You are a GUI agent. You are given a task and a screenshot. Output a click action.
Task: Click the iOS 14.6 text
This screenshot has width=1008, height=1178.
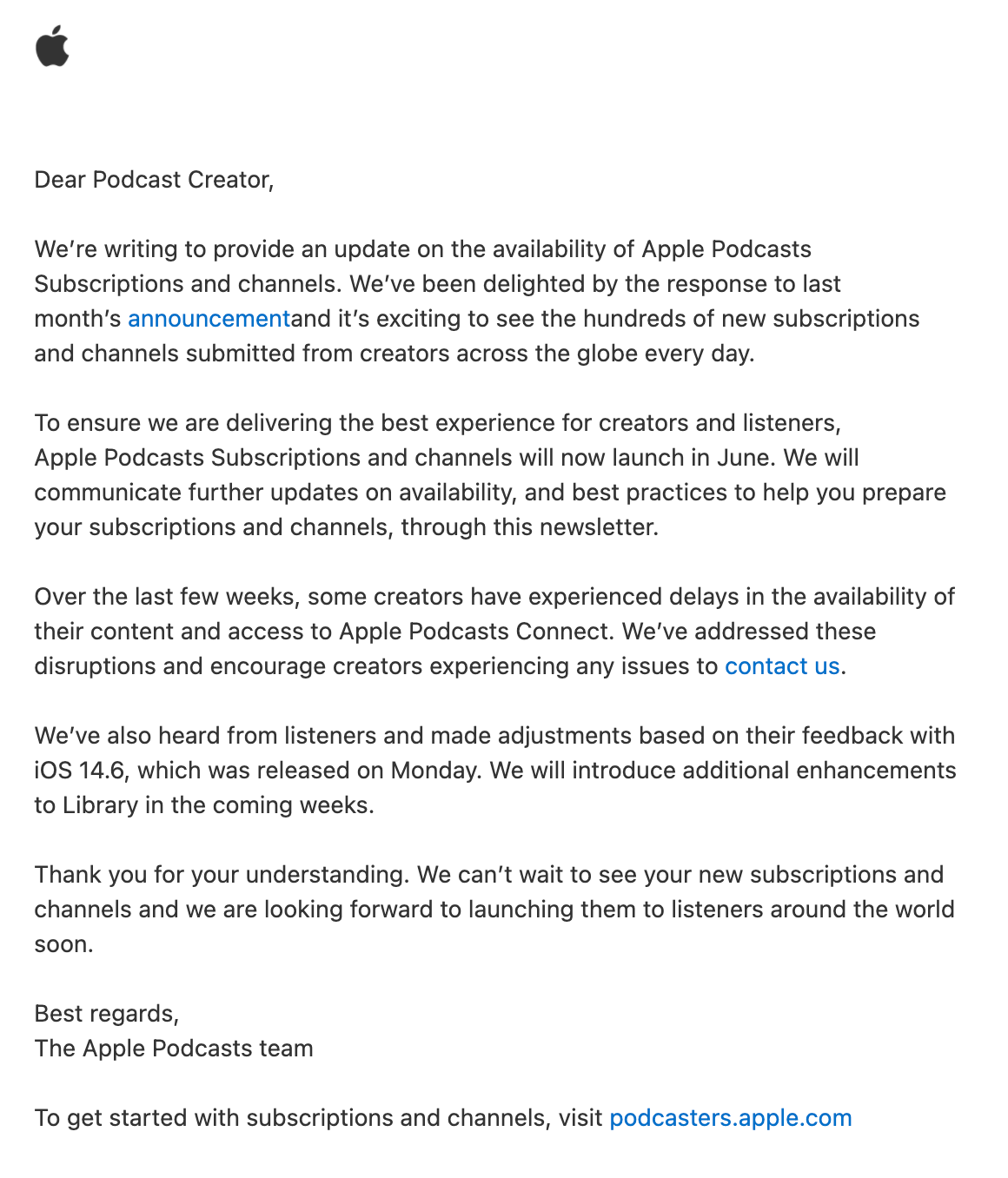pyautogui.click(x=81, y=771)
